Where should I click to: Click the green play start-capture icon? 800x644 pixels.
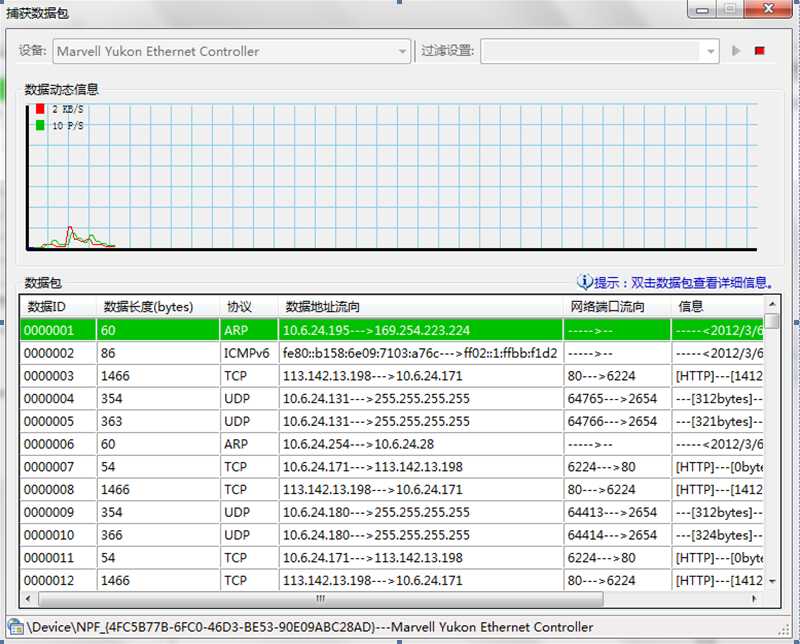736,51
